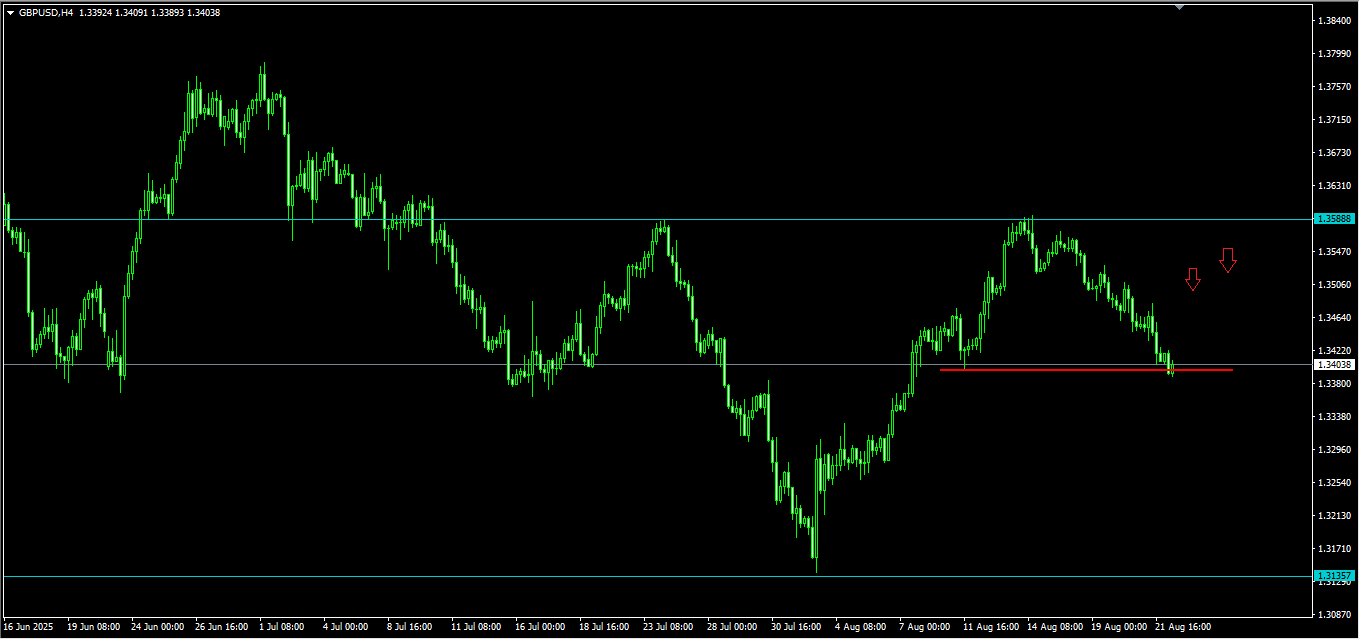
Task: Click the 1.36730 price scale value
Action: 1334,153
